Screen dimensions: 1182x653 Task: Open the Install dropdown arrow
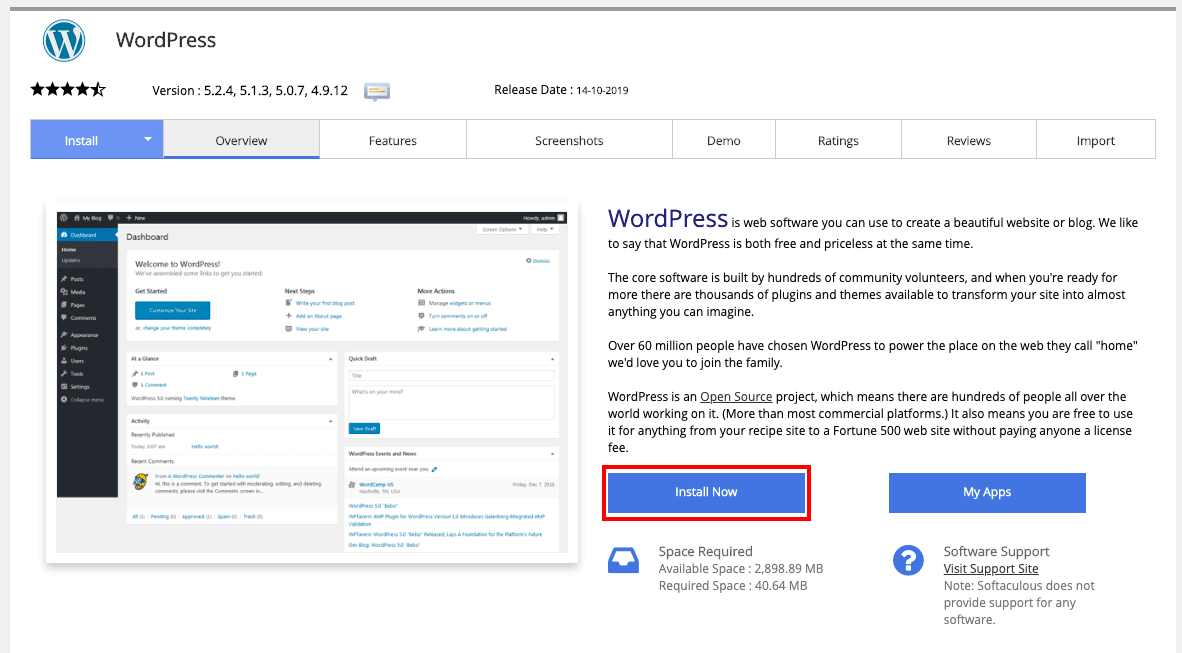click(x=148, y=139)
